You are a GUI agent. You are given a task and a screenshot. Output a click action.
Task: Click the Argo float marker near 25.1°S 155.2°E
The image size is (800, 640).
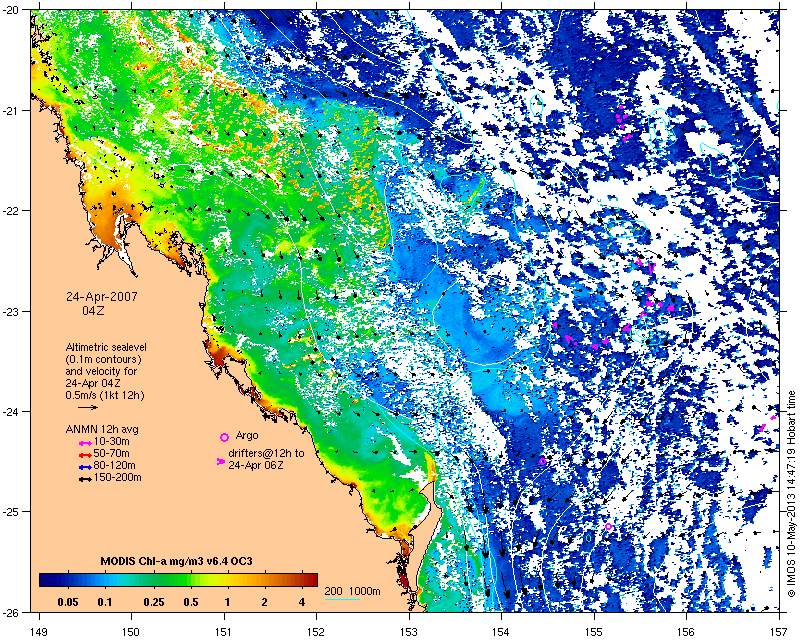click(x=608, y=526)
